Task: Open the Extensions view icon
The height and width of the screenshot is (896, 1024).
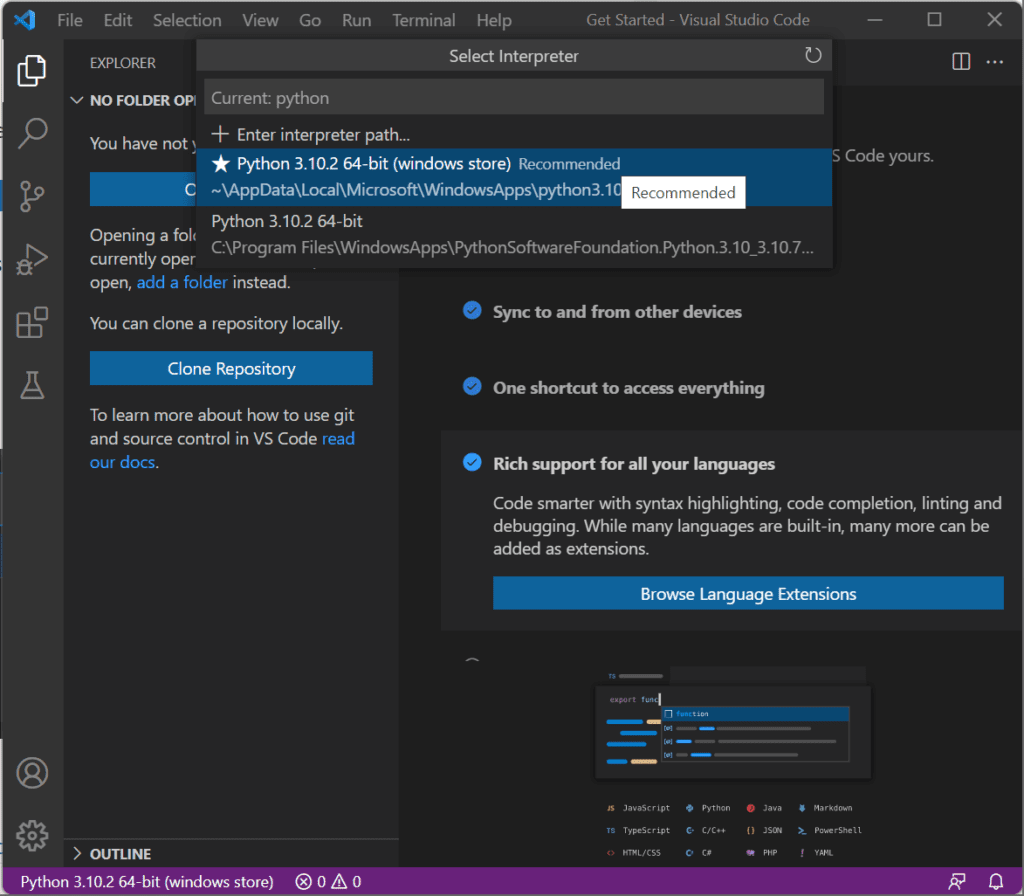Action: pos(32,322)
